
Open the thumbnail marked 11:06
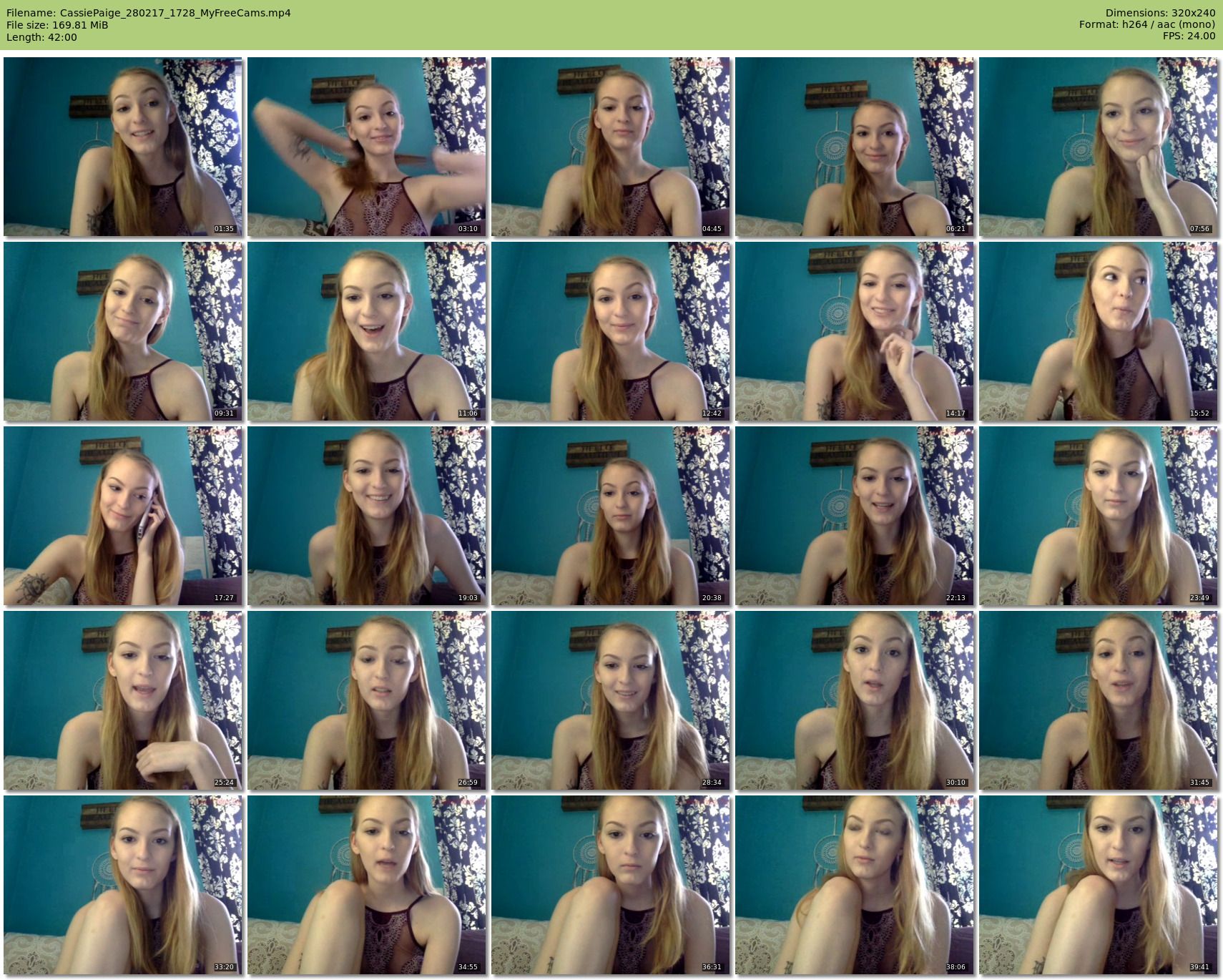(x=366, y=331)
